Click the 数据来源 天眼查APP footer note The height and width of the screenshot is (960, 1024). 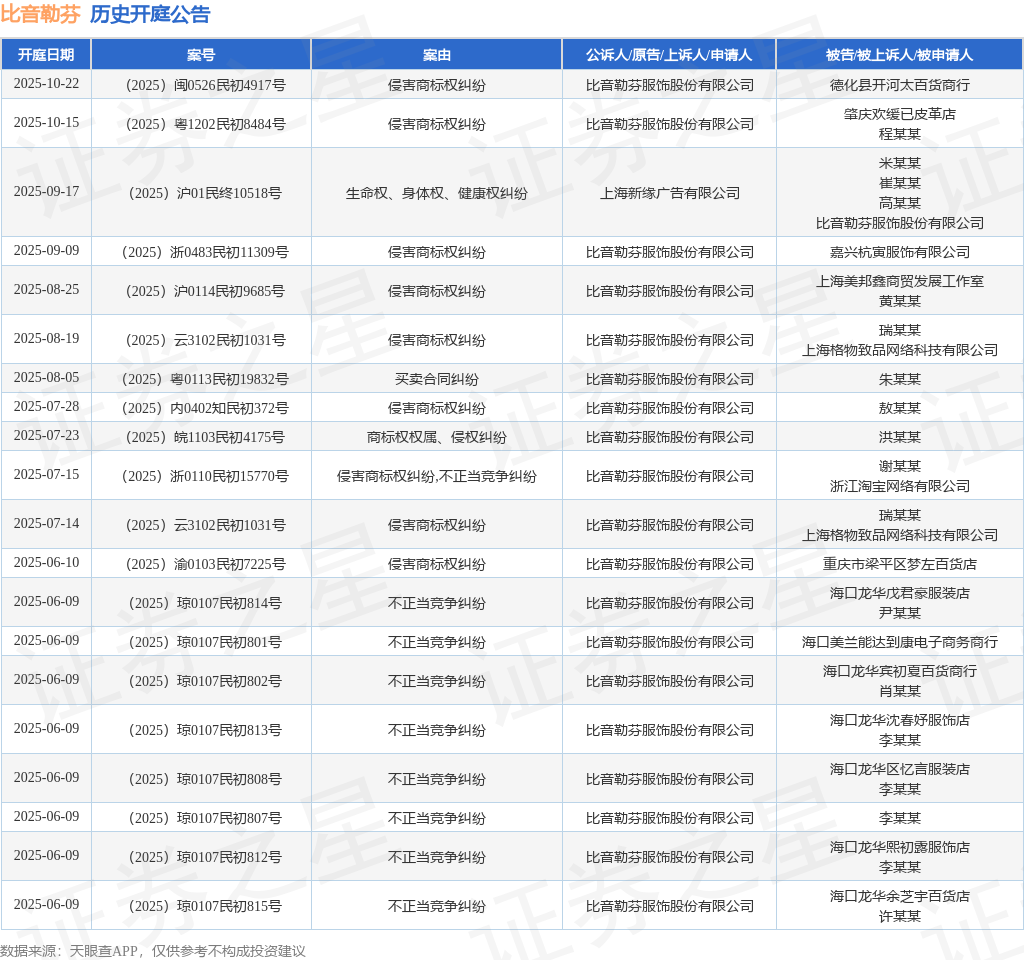[x=153, y=951]
